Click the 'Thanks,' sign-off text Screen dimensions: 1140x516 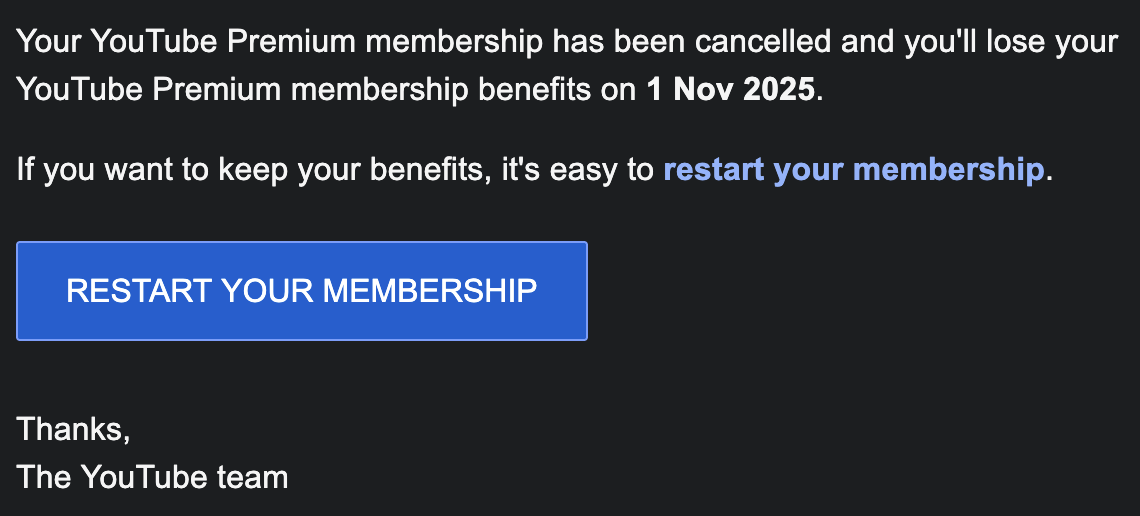click(x=73, y=429)
